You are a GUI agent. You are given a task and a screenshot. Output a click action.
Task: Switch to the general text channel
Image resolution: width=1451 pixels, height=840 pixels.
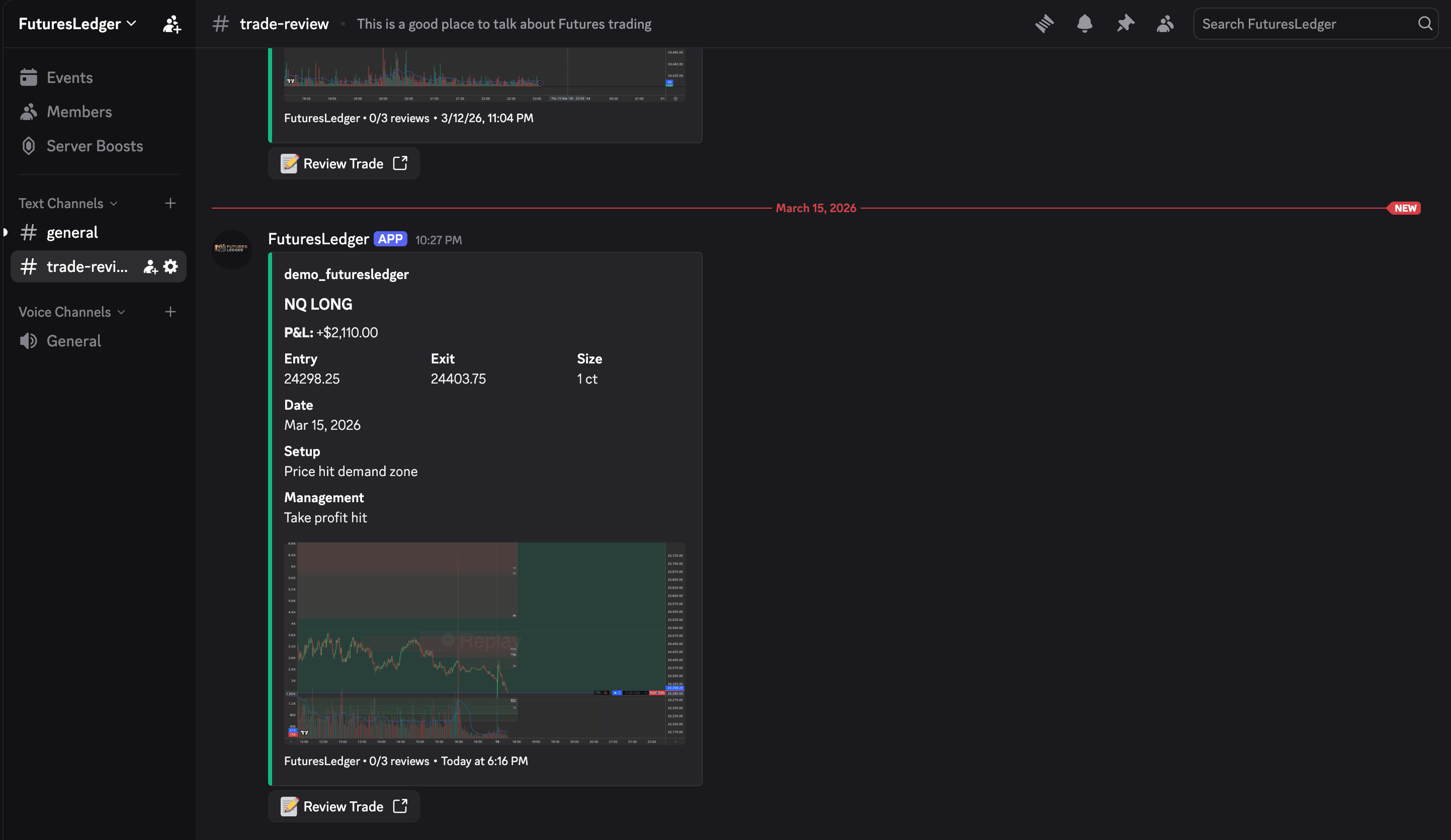[x=72, y=232]
